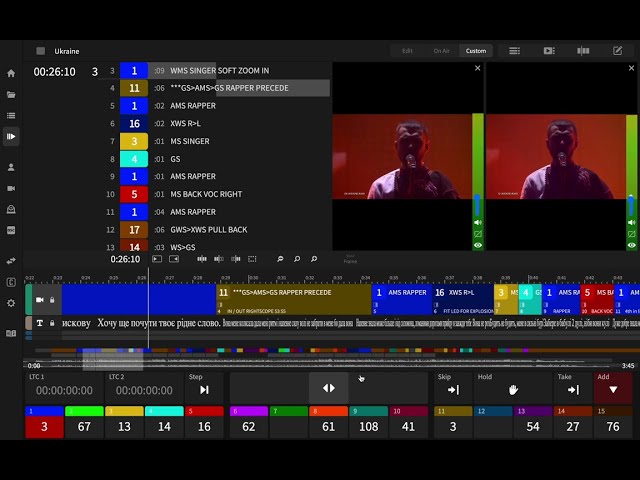The image size is (640, 480).
Task: Select the highlighted cue playback sidebar icon
Action: pos(11,136)
